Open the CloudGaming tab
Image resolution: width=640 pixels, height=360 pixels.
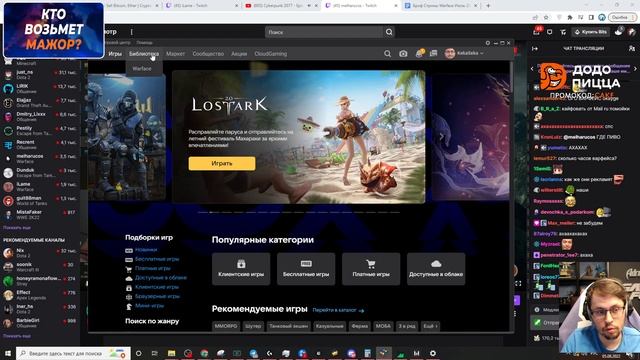(x=271, y=53)
